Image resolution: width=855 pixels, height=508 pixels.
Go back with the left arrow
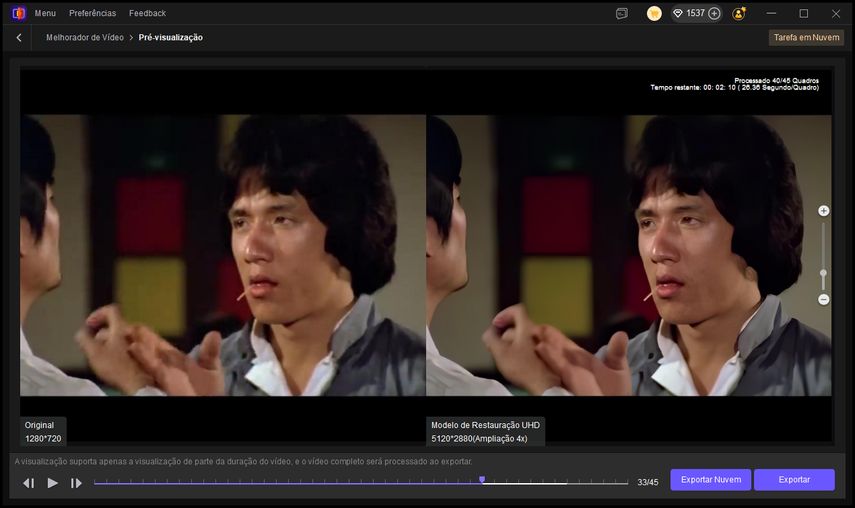19,38
